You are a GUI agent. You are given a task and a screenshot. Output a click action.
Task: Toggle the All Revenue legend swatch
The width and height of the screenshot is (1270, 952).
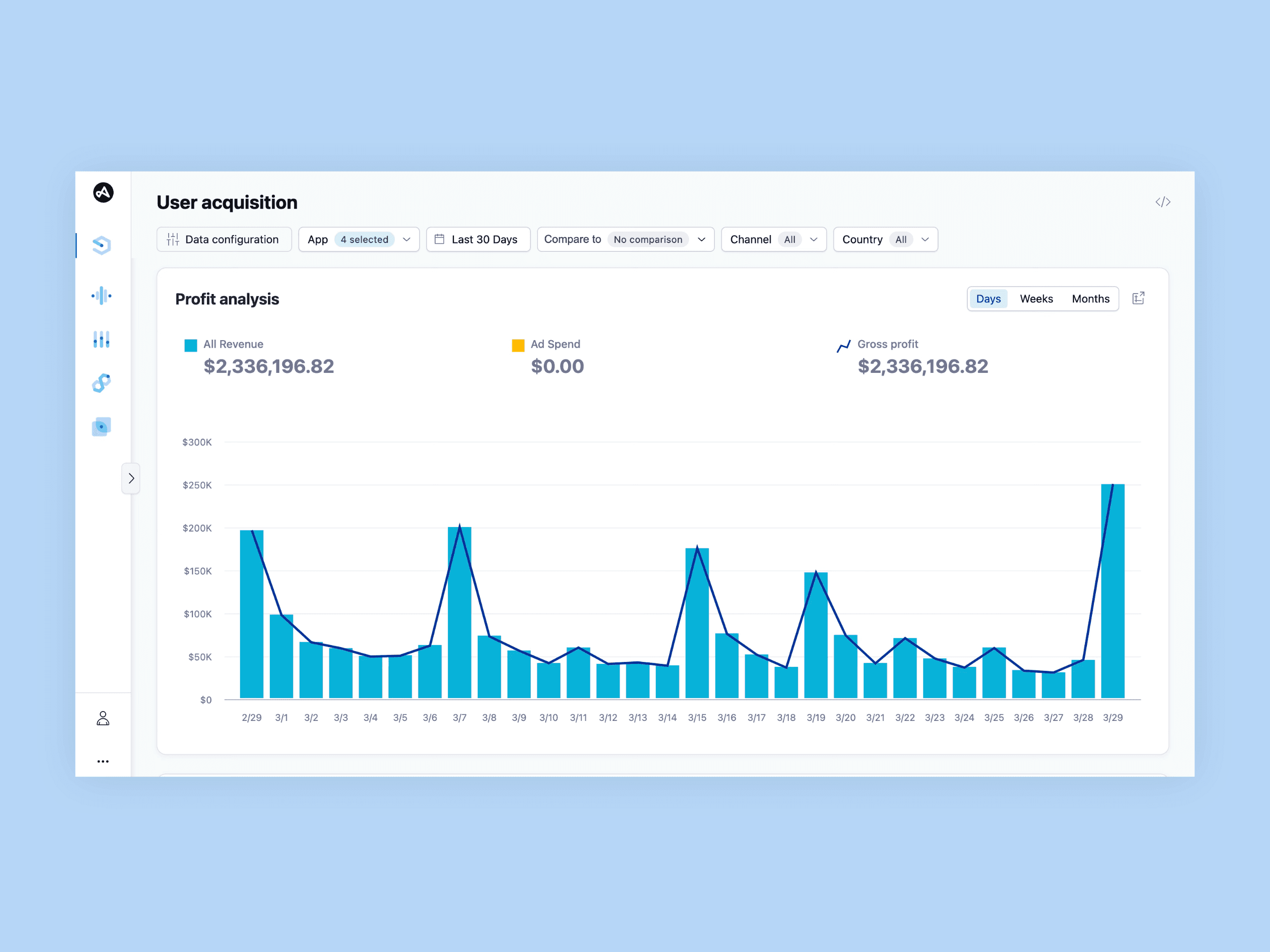click(x=190, y=346)
